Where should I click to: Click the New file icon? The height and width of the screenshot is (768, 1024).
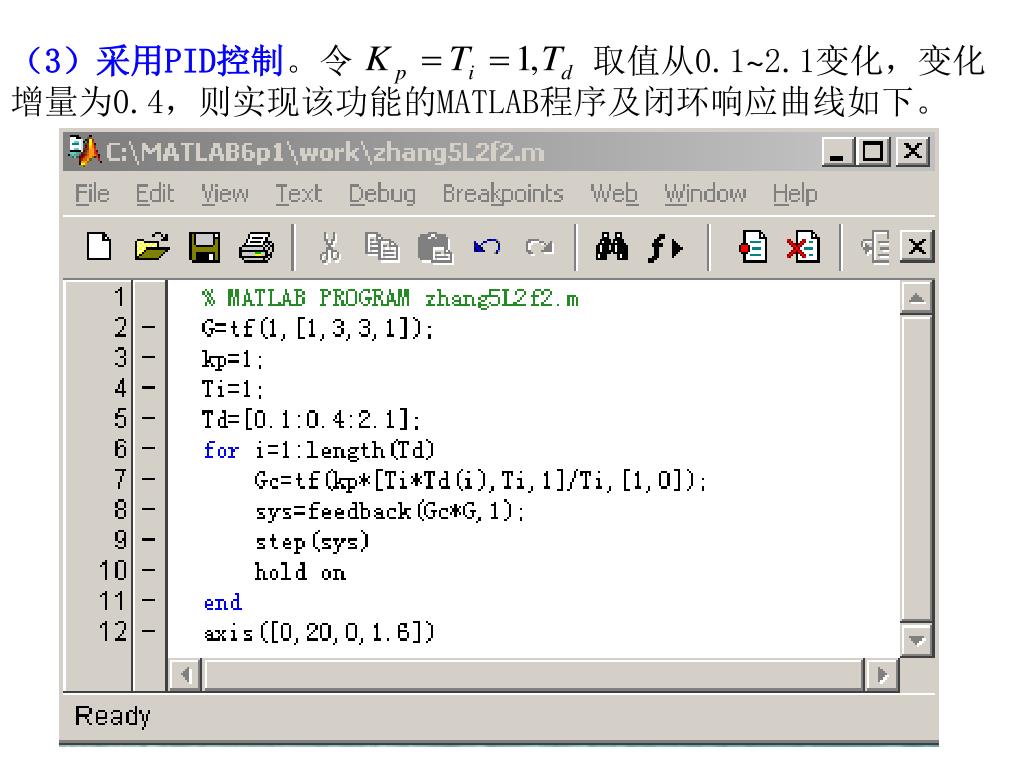coord(99,247)
